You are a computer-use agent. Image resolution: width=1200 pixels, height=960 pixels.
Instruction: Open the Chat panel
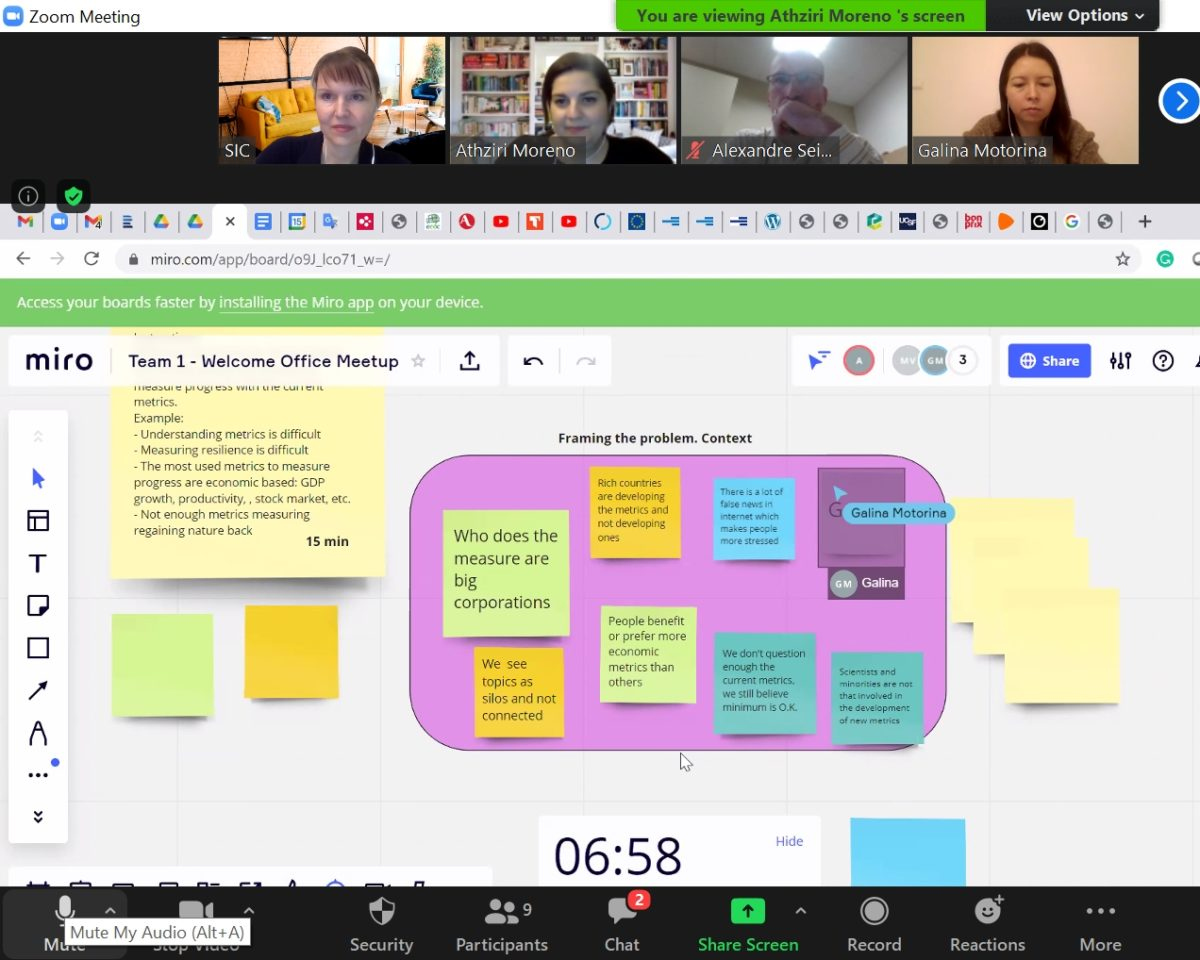621,924
